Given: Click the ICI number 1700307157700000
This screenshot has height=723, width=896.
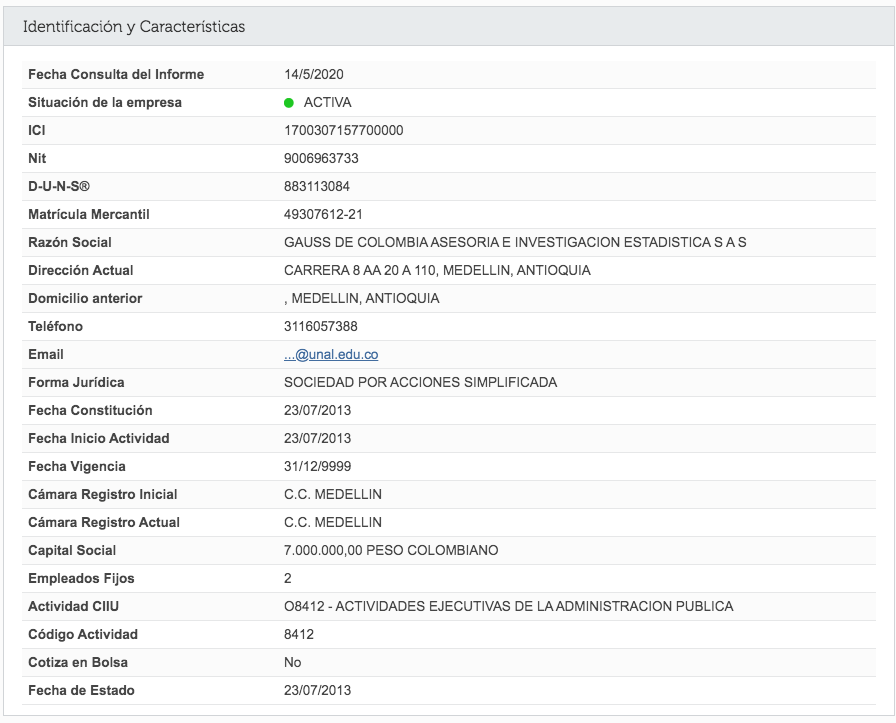Looking at the screenshot, I should pos(343,130).
